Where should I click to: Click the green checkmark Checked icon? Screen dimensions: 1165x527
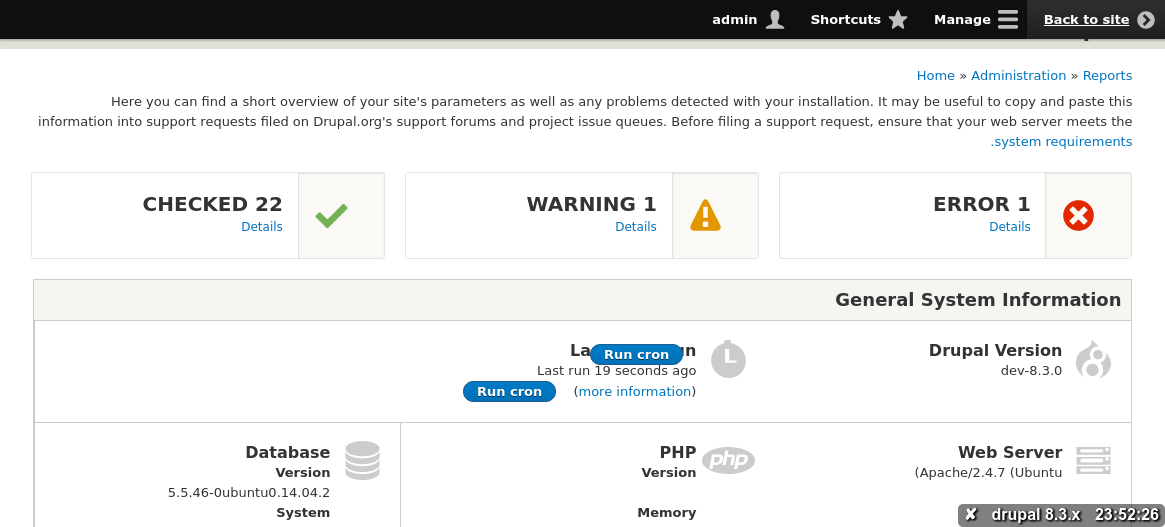point(331,216)
